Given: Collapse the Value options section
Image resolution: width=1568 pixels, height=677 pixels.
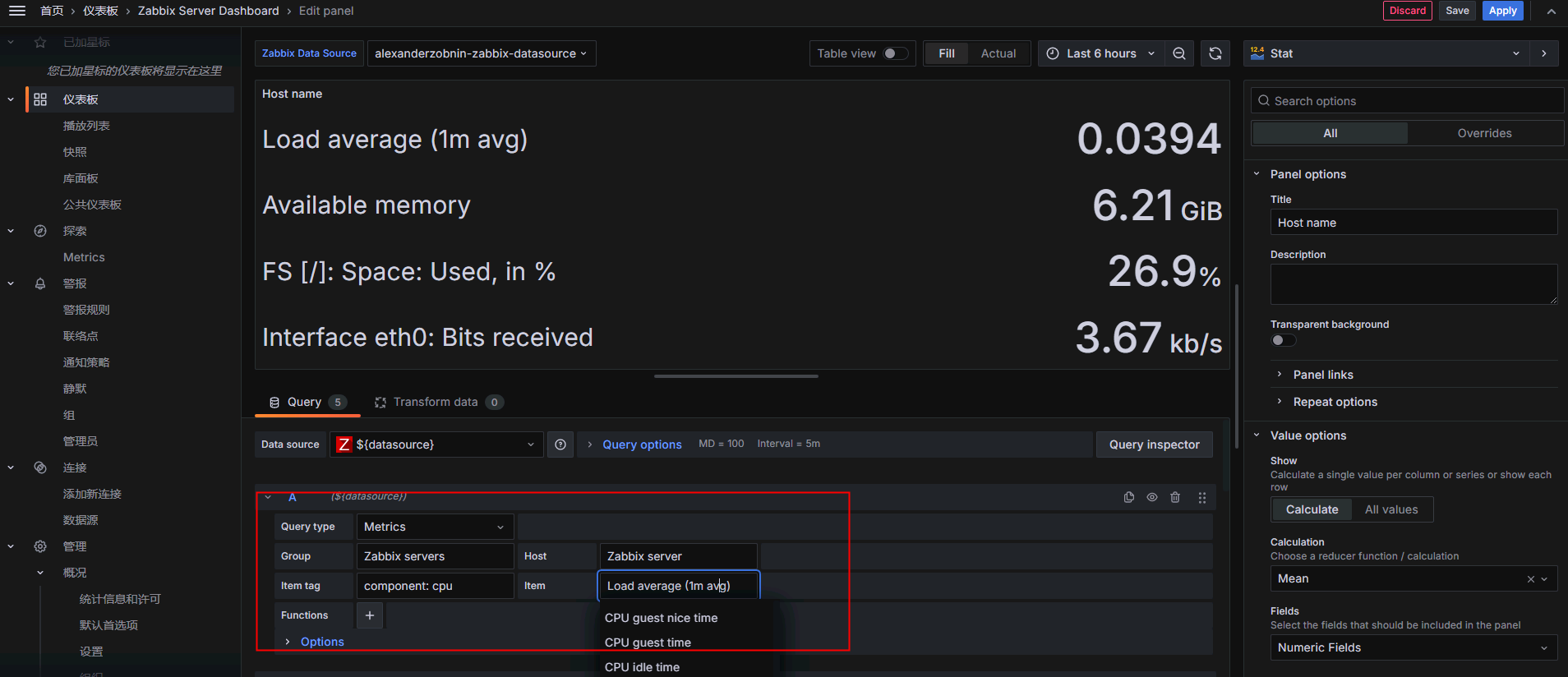Looking at the screenshot, I should coord(1307,435).
